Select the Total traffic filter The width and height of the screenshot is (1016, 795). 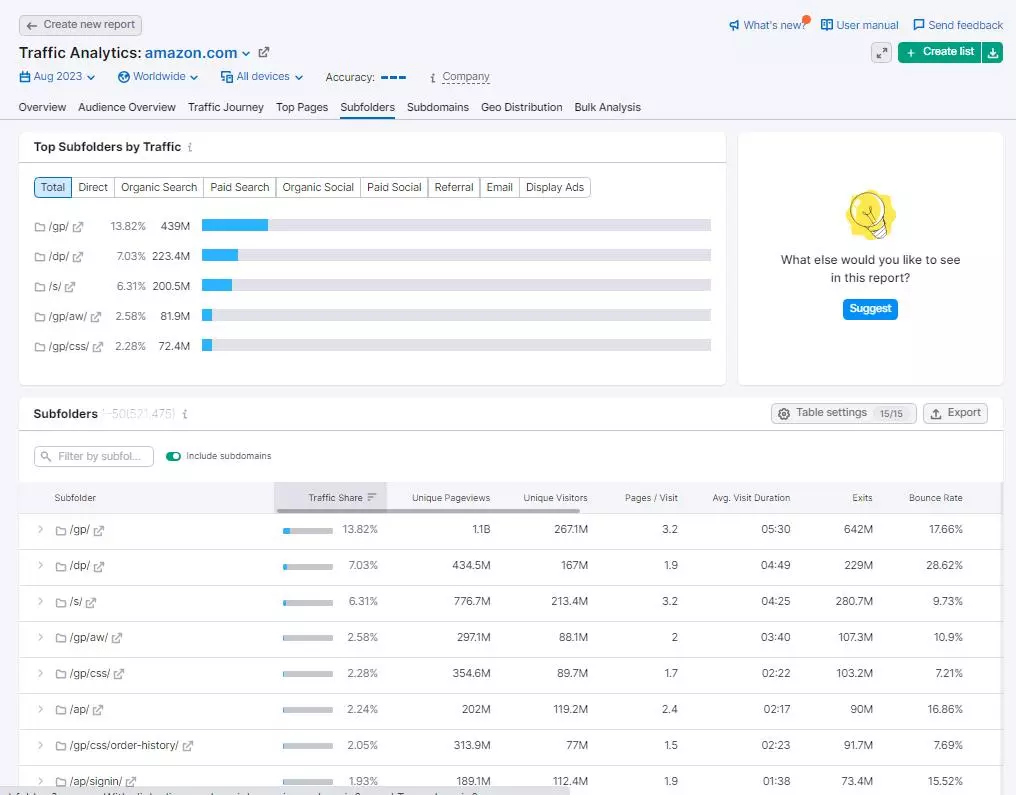point(52,187)
